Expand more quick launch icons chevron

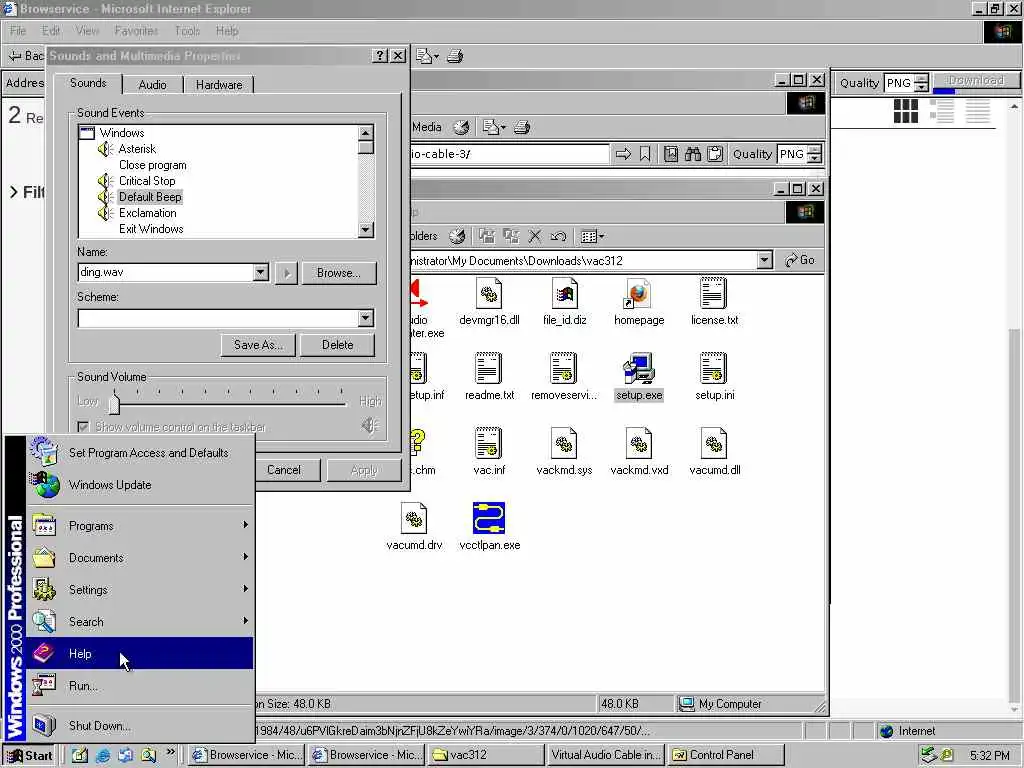170,752
